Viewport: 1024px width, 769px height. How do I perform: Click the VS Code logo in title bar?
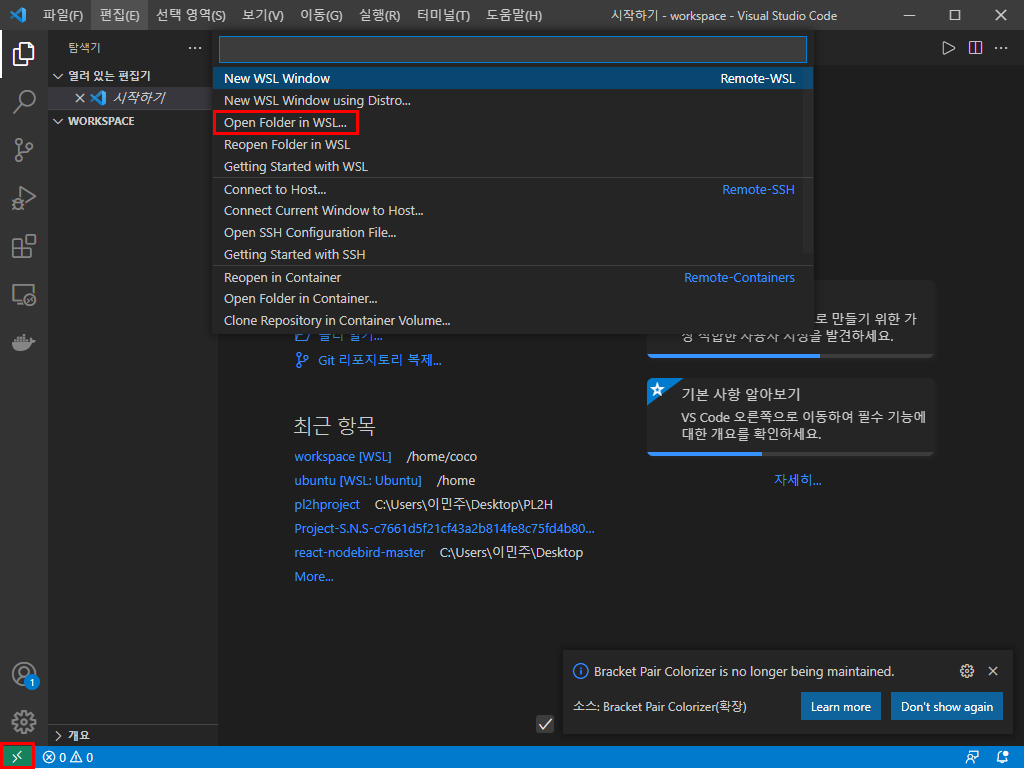[18, 15]
